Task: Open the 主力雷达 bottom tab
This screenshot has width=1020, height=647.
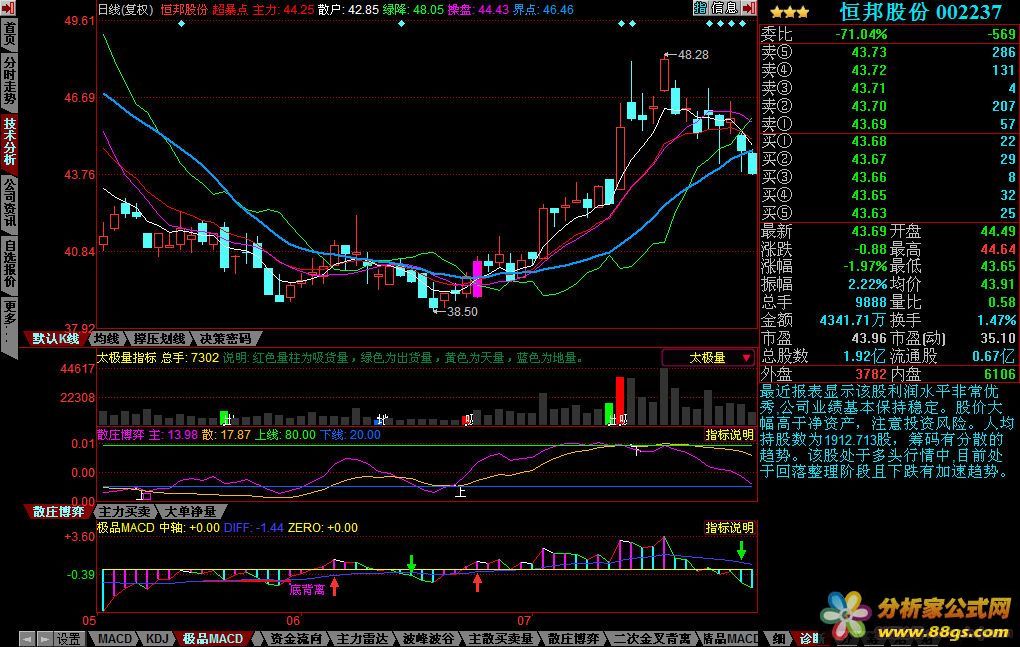Action: pos(362,639)
